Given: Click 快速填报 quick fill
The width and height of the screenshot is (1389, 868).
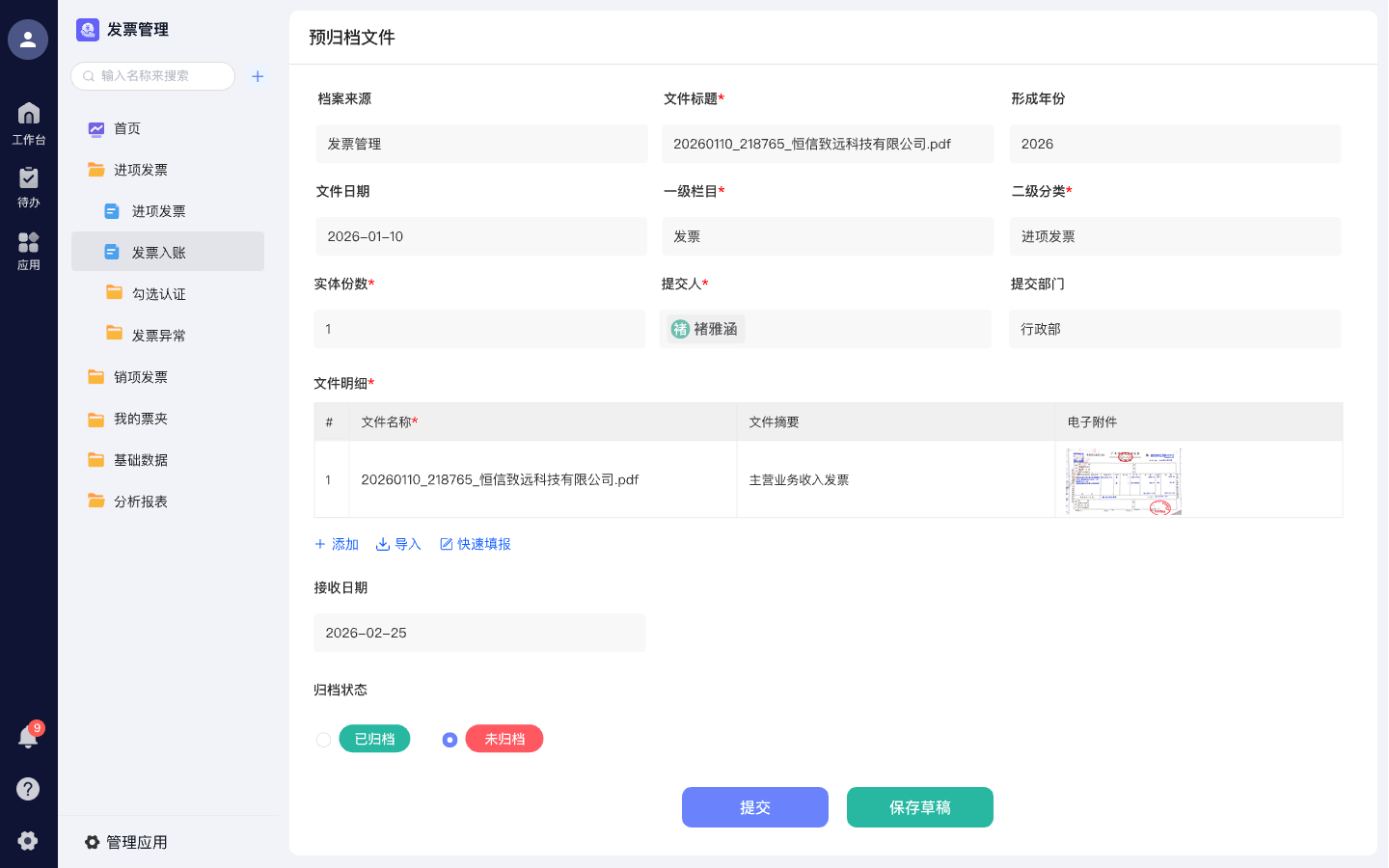Looking at the screenshot, I should pos(476,544).
